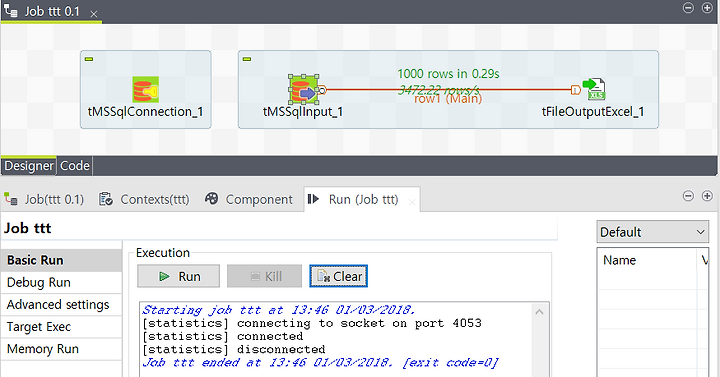
Task: Click the '[statistics] disconnected' console line
Action: (233, 349)
